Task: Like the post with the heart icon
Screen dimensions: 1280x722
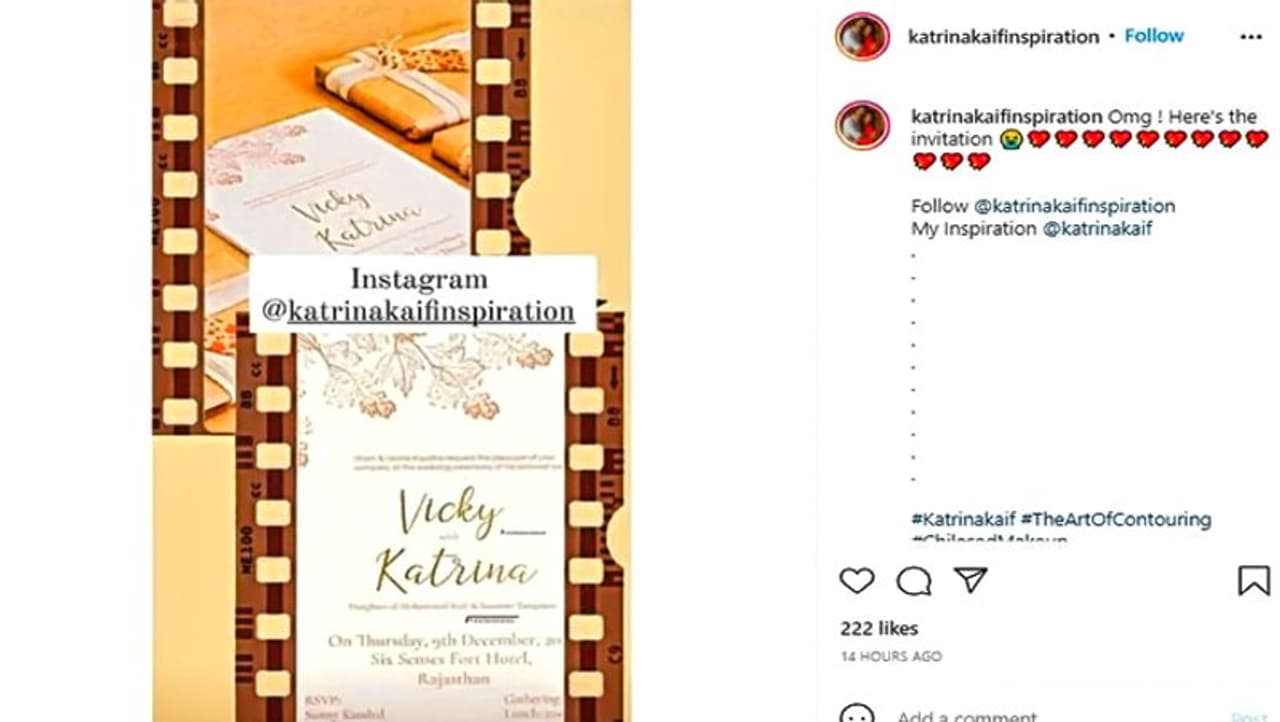Action: click(856, 581)
